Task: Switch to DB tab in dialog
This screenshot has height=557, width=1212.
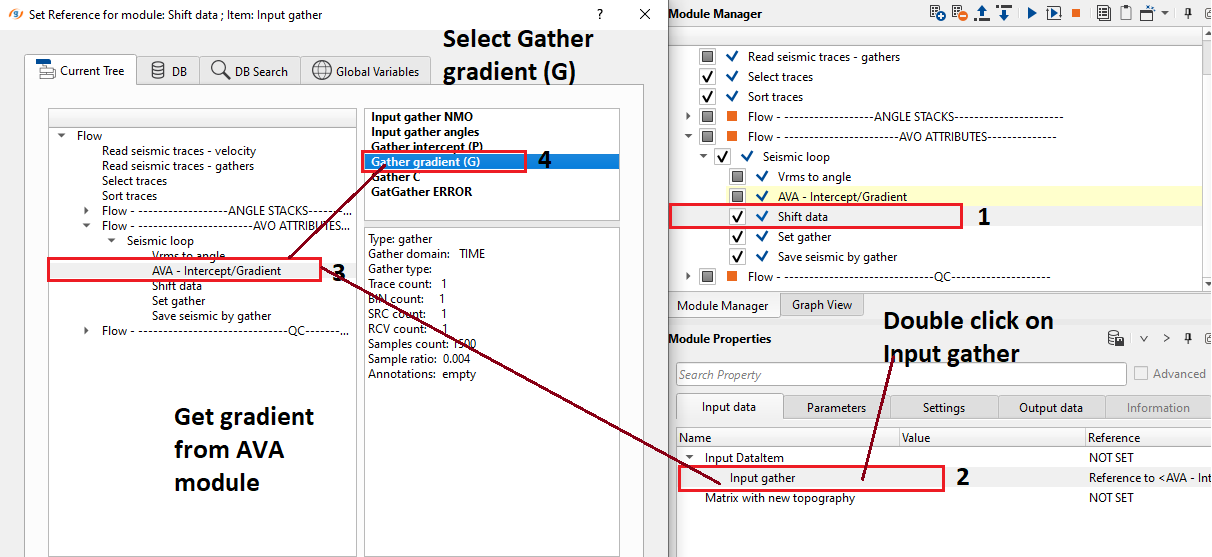Action: point(168,71)
